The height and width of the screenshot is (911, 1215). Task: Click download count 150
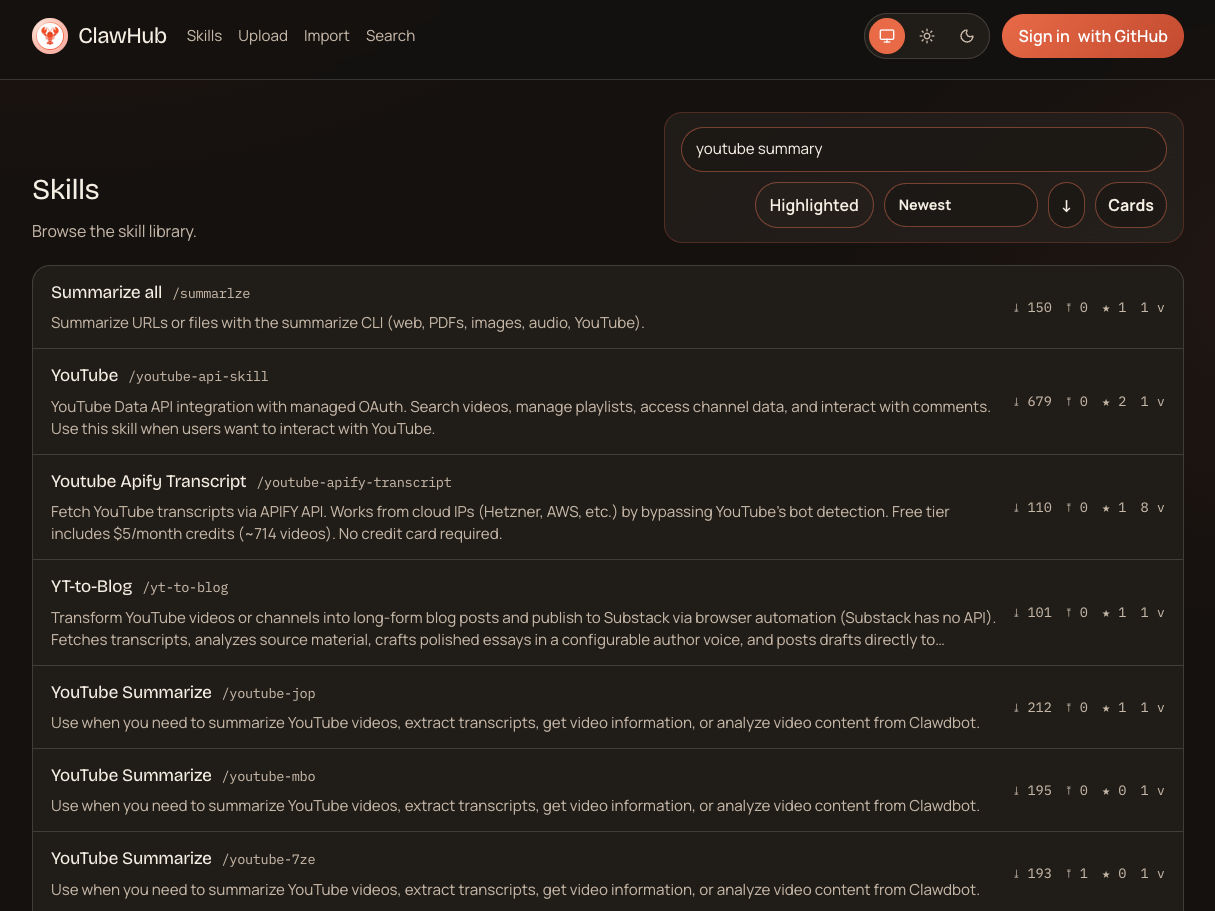[x=1032, y=307]
